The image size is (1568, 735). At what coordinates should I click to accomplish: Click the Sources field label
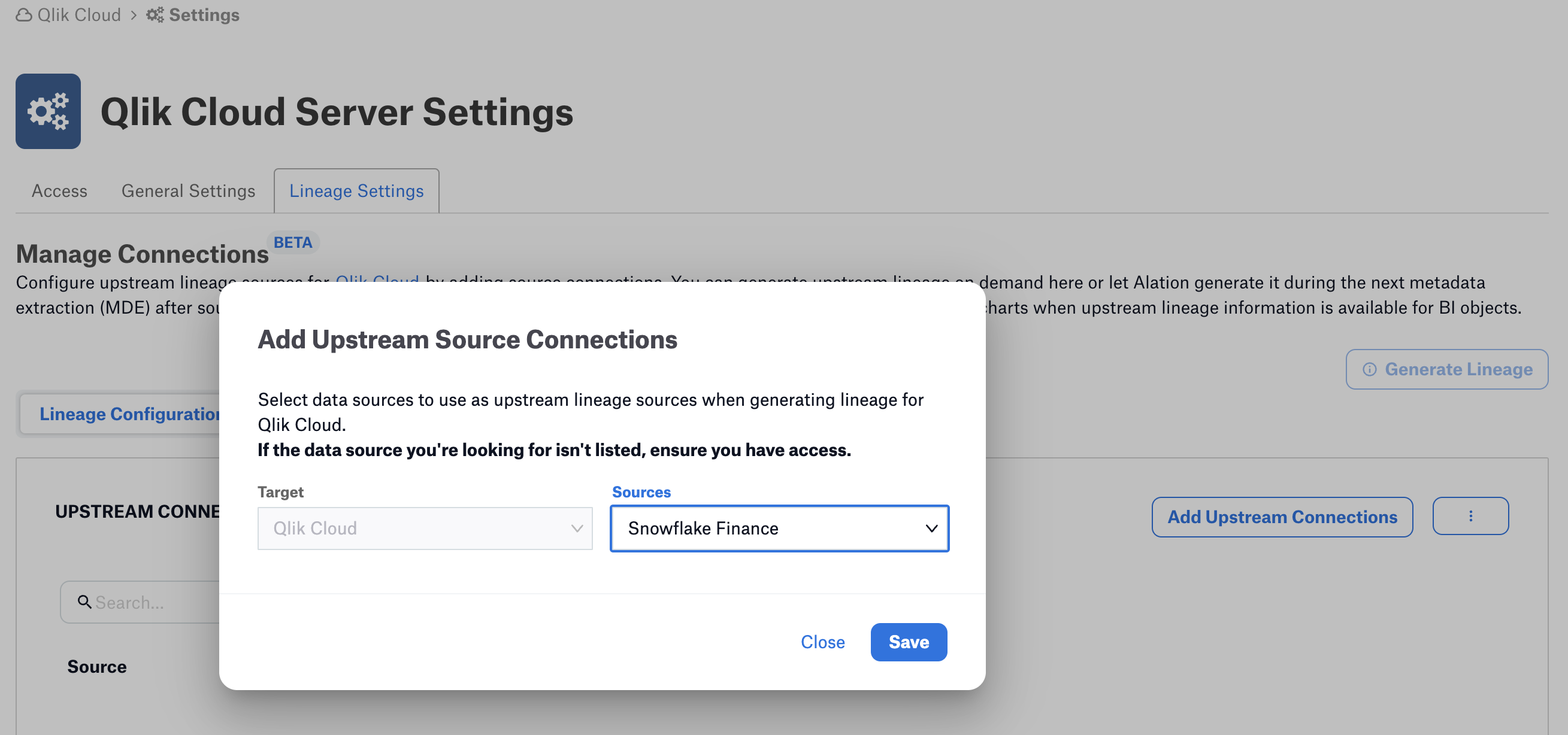click(x=641, y=491)
